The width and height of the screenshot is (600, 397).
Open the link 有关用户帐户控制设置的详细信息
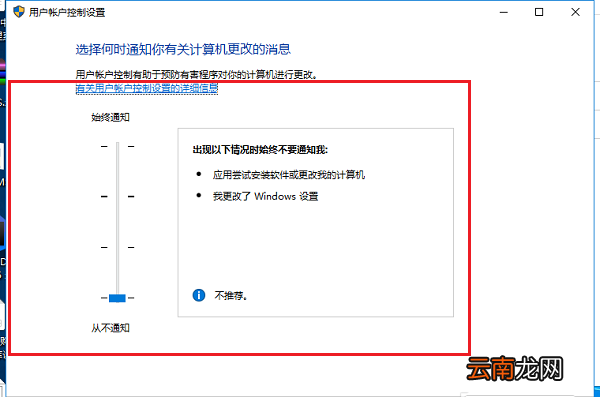pyautogui.click(x=147, y=88)
